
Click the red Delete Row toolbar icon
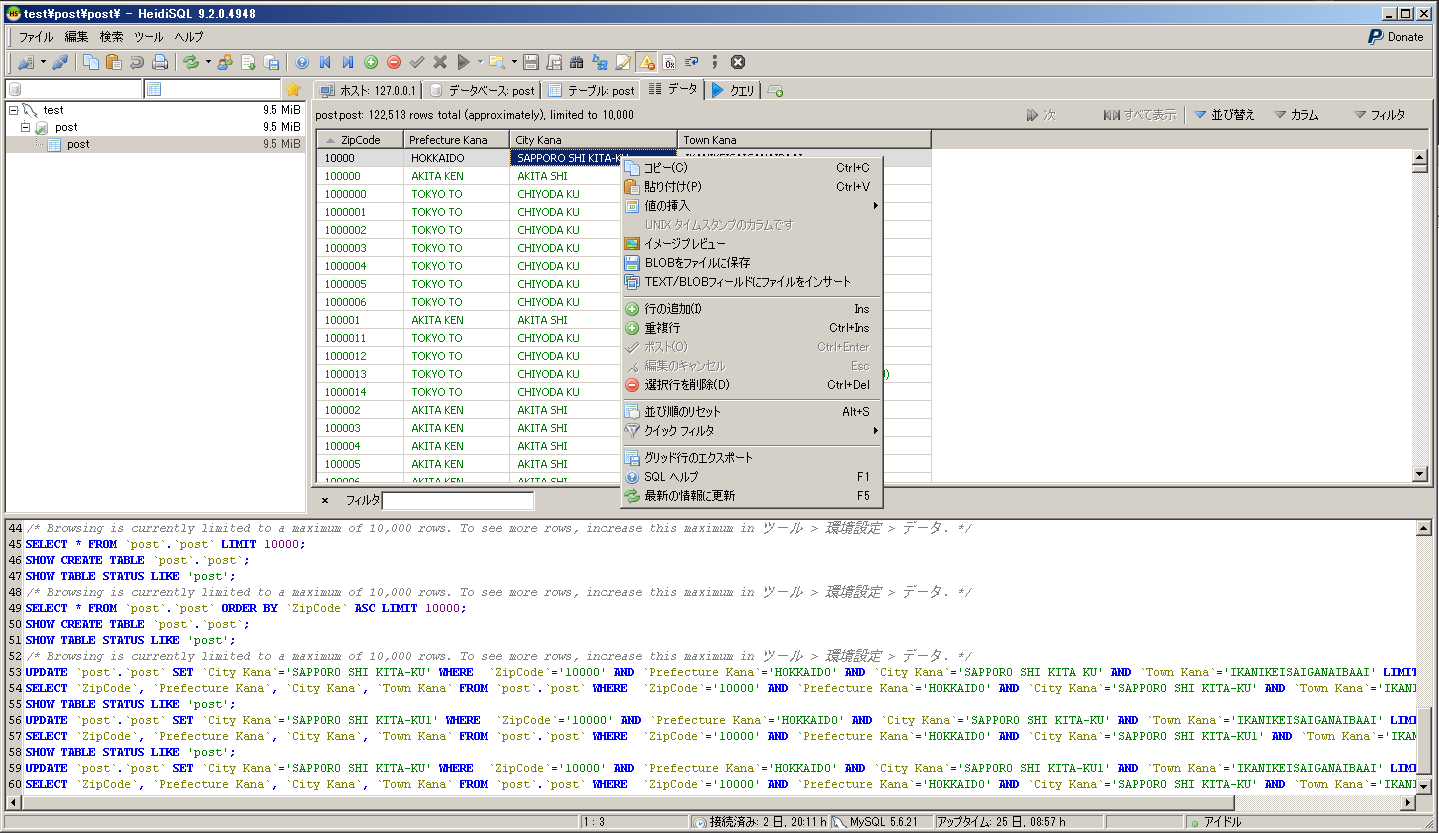tap(394, 62)
